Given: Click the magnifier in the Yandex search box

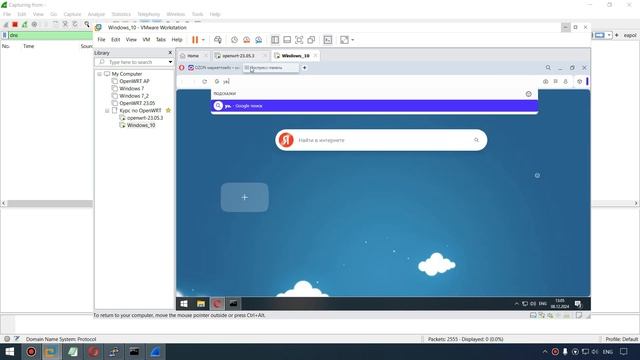Looking at the screenshot, I should click(x=476, y=140).
